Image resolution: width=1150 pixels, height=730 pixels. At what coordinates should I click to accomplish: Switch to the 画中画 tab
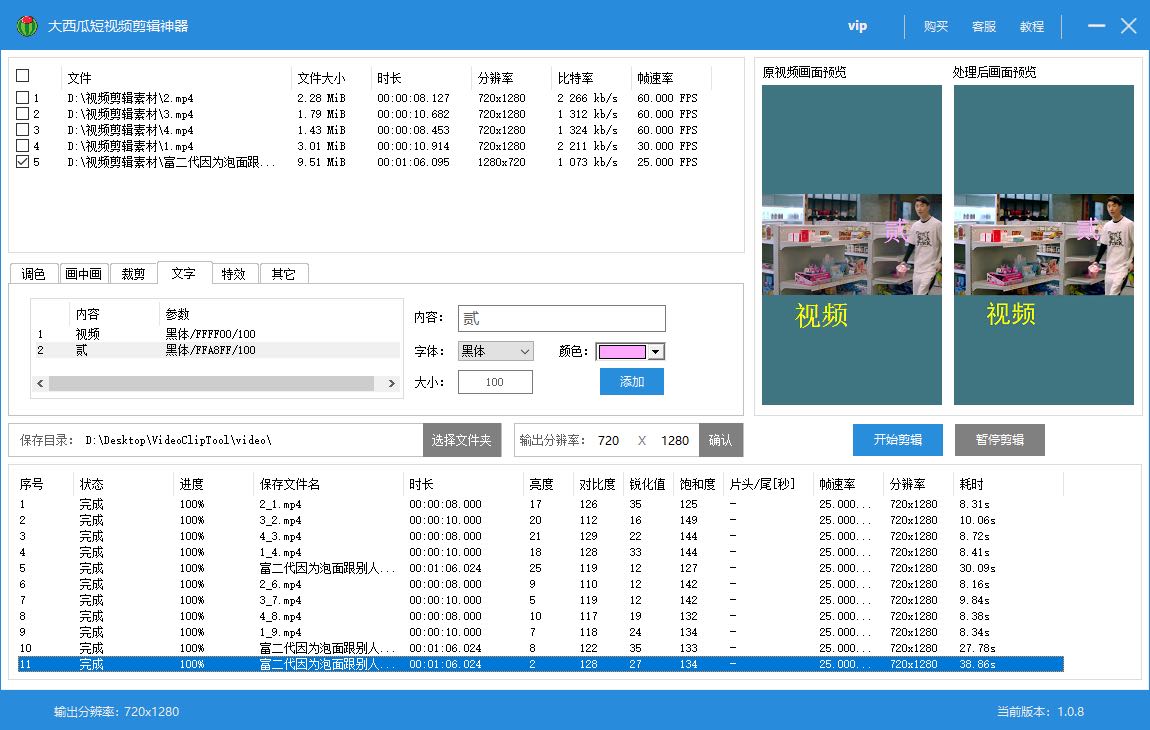click(84, 274)
